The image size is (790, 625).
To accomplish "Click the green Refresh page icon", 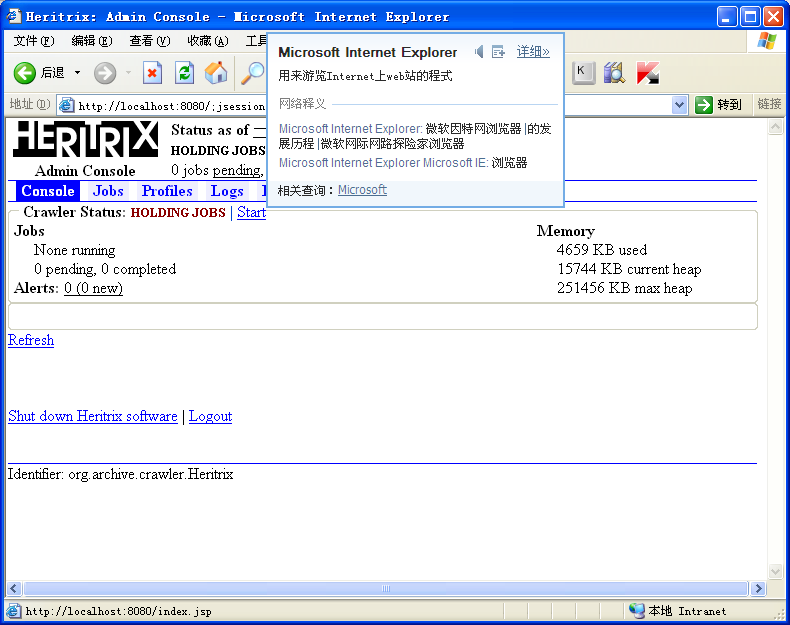I will pyautogui.click(x=184, y=74).
